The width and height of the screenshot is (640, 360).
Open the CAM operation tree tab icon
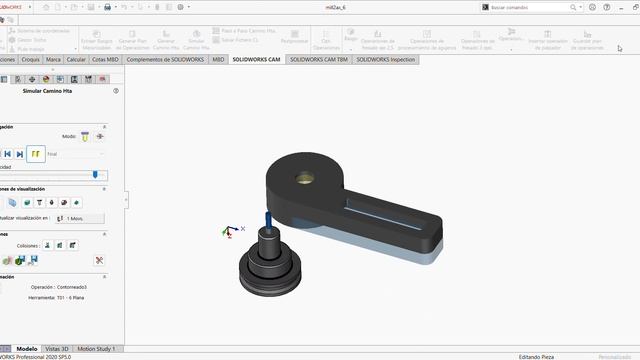pos(74,79)
